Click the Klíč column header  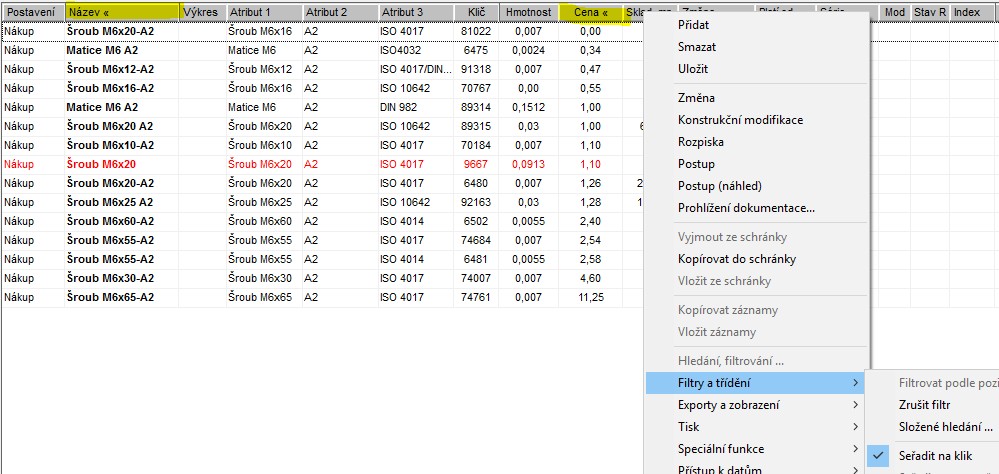click(476, 12)
